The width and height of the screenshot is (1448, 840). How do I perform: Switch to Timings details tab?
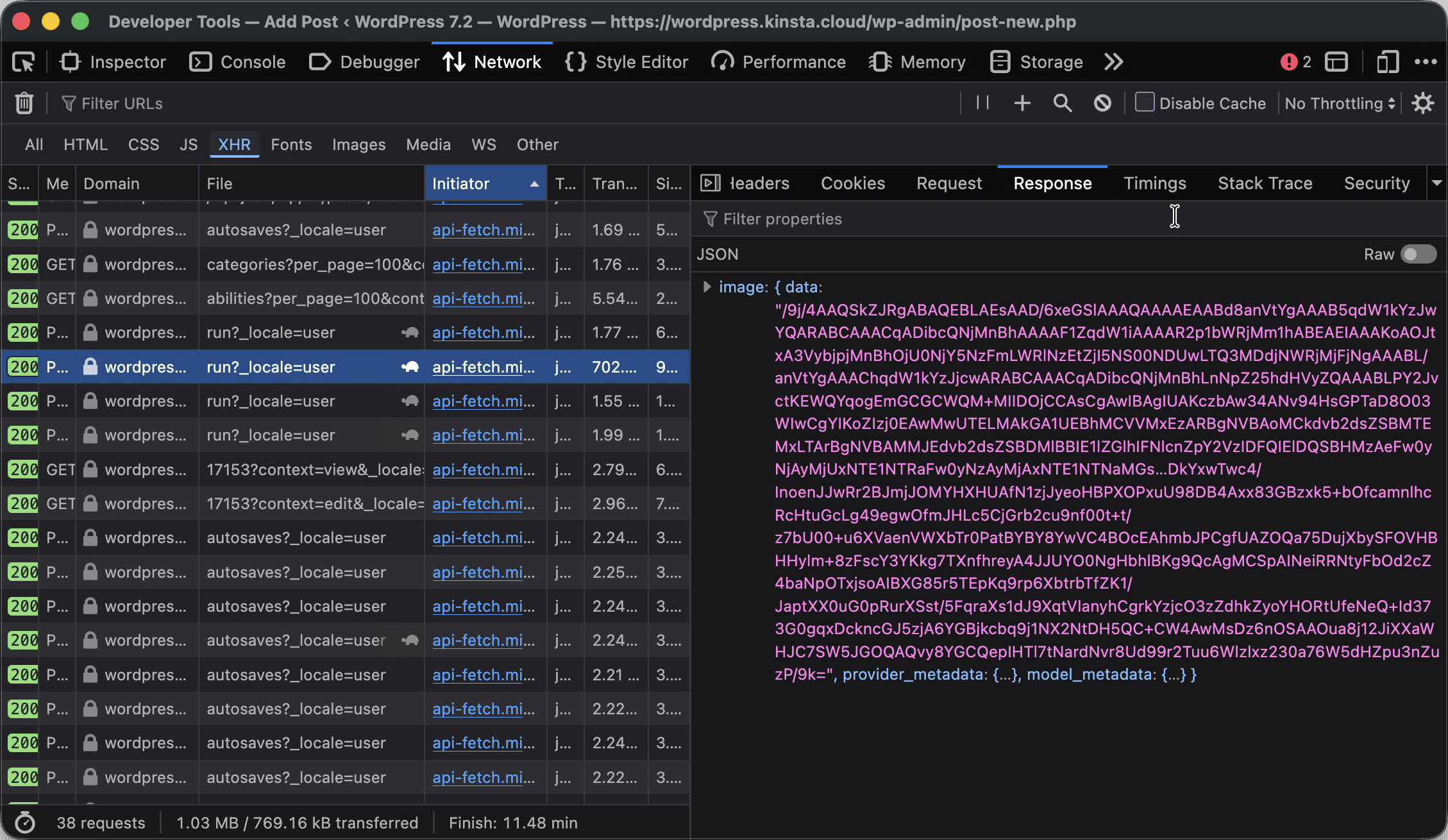click(1155, 183)
